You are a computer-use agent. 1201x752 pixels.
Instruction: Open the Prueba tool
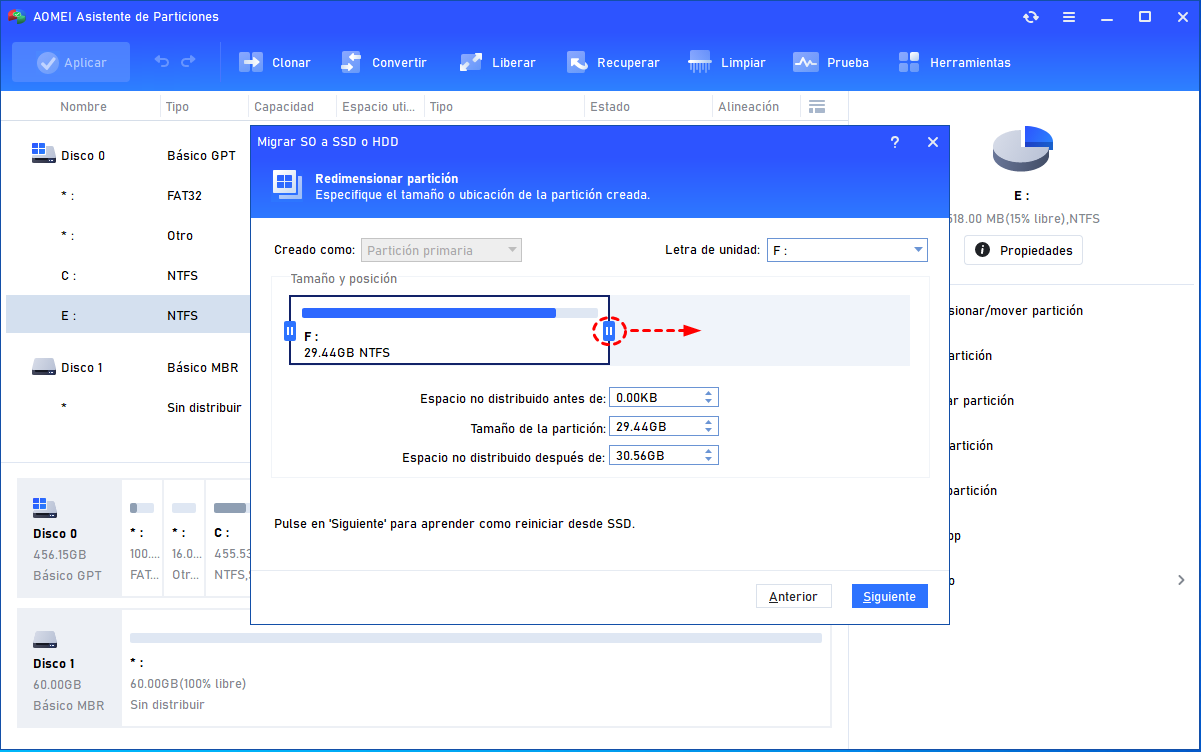point(831,62)
